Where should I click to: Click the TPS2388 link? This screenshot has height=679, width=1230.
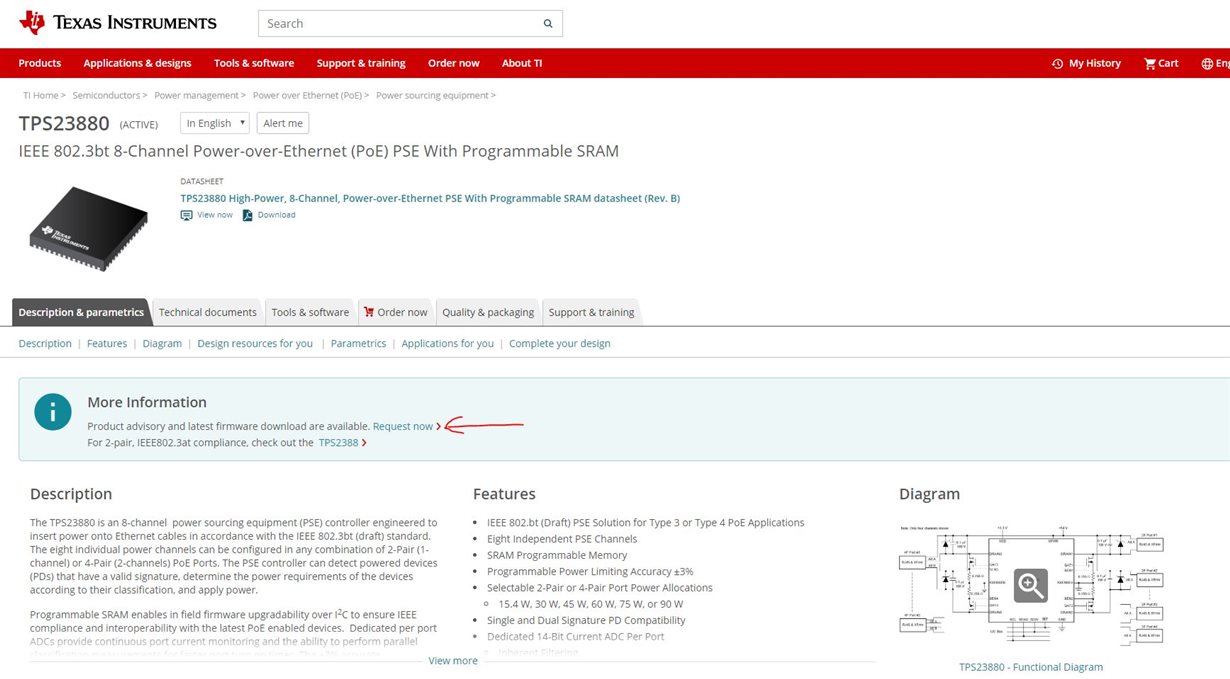point(338,443)
